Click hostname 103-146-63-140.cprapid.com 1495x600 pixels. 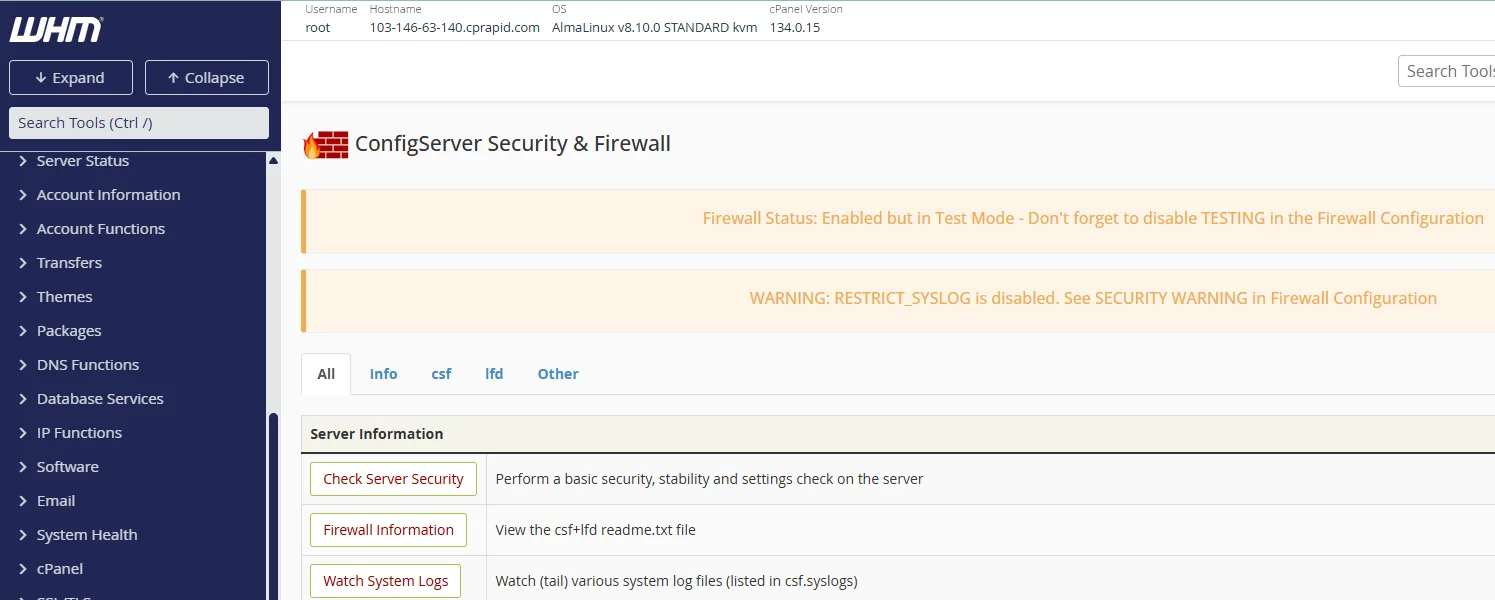[x=455, y=28]
